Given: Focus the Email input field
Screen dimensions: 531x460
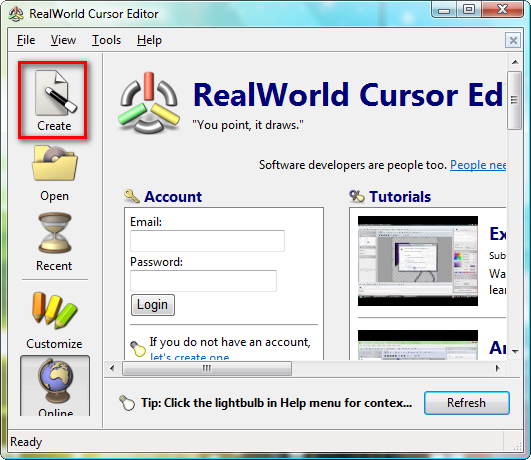Looking at the screenshot, I should point(207,241).
